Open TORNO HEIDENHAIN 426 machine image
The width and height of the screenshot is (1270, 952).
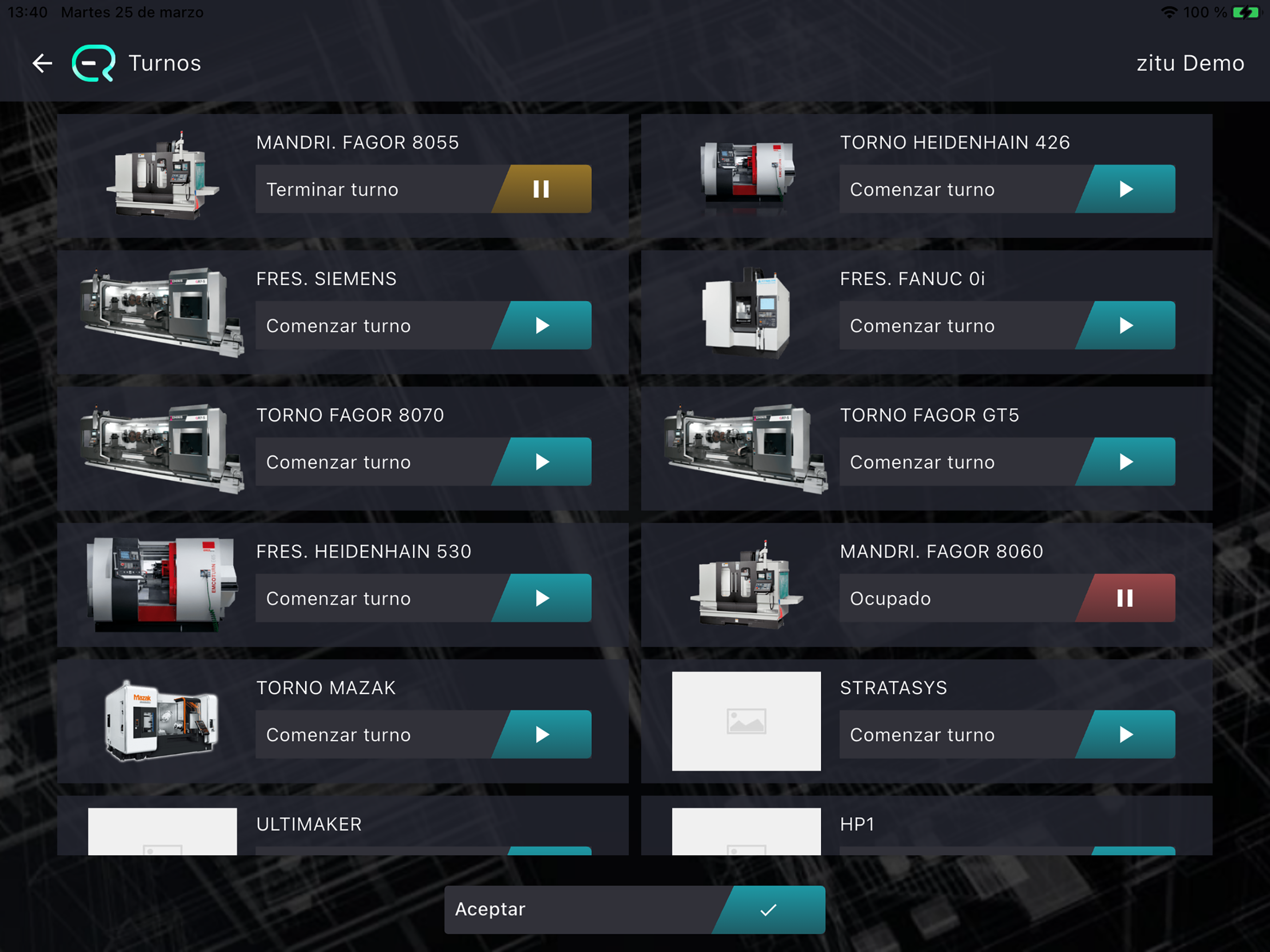pos(747,176)
